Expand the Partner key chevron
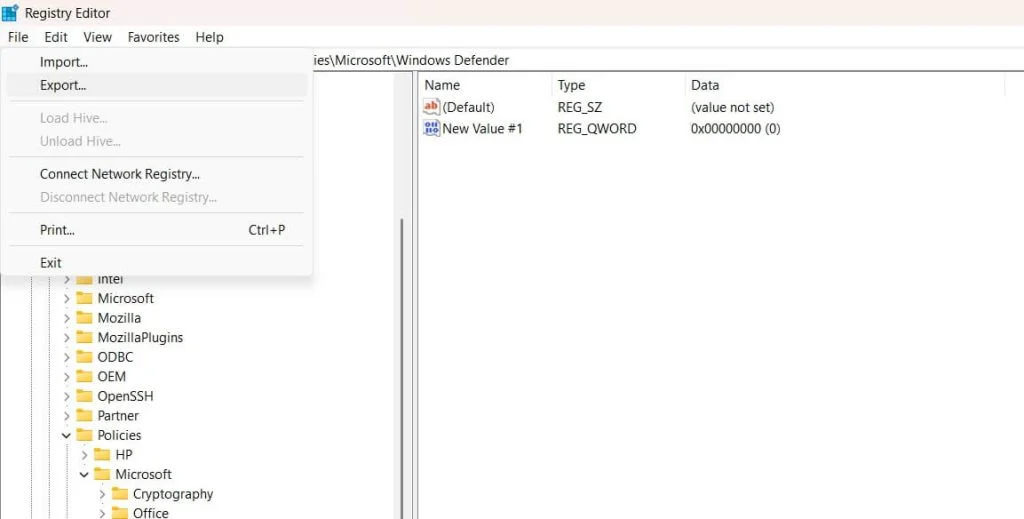Screen dimensions: 1024x519 pos(67,416)
